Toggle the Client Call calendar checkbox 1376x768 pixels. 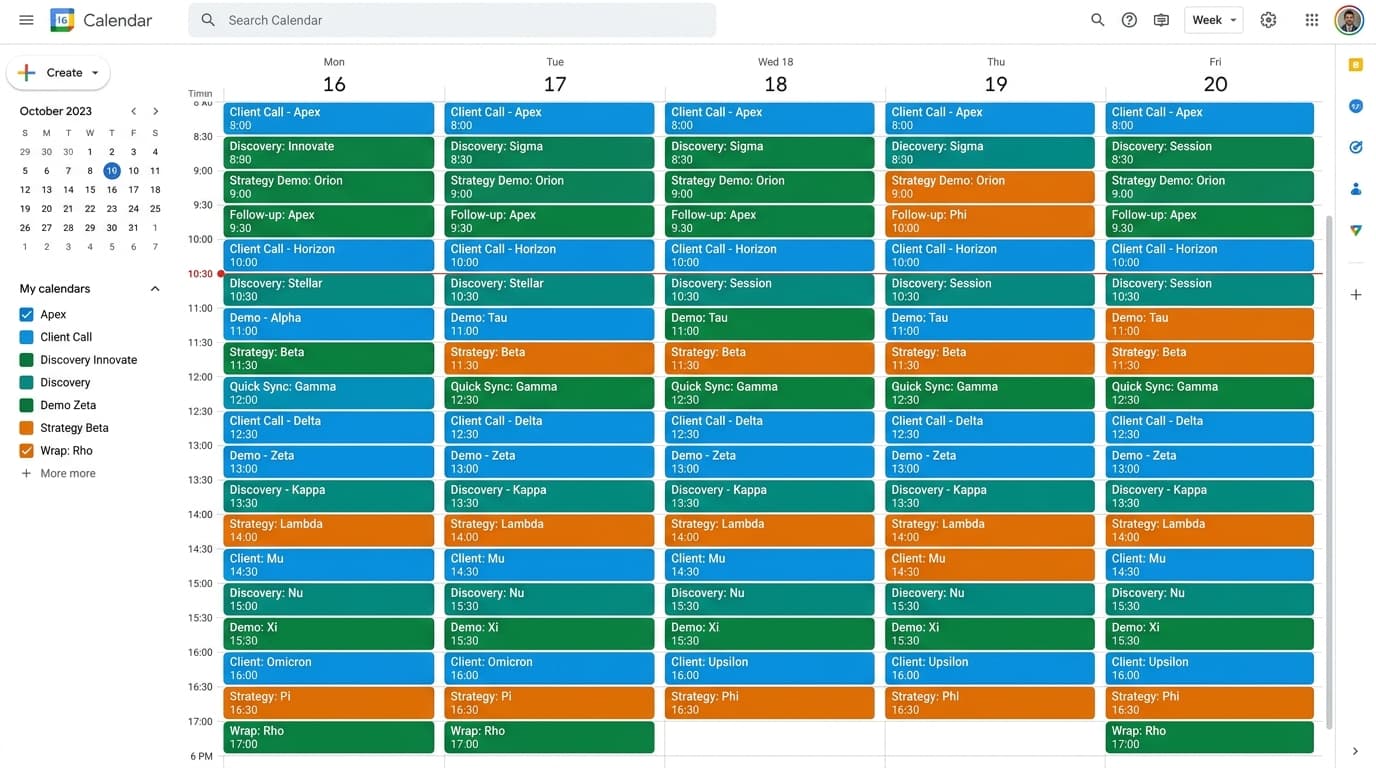27,337
